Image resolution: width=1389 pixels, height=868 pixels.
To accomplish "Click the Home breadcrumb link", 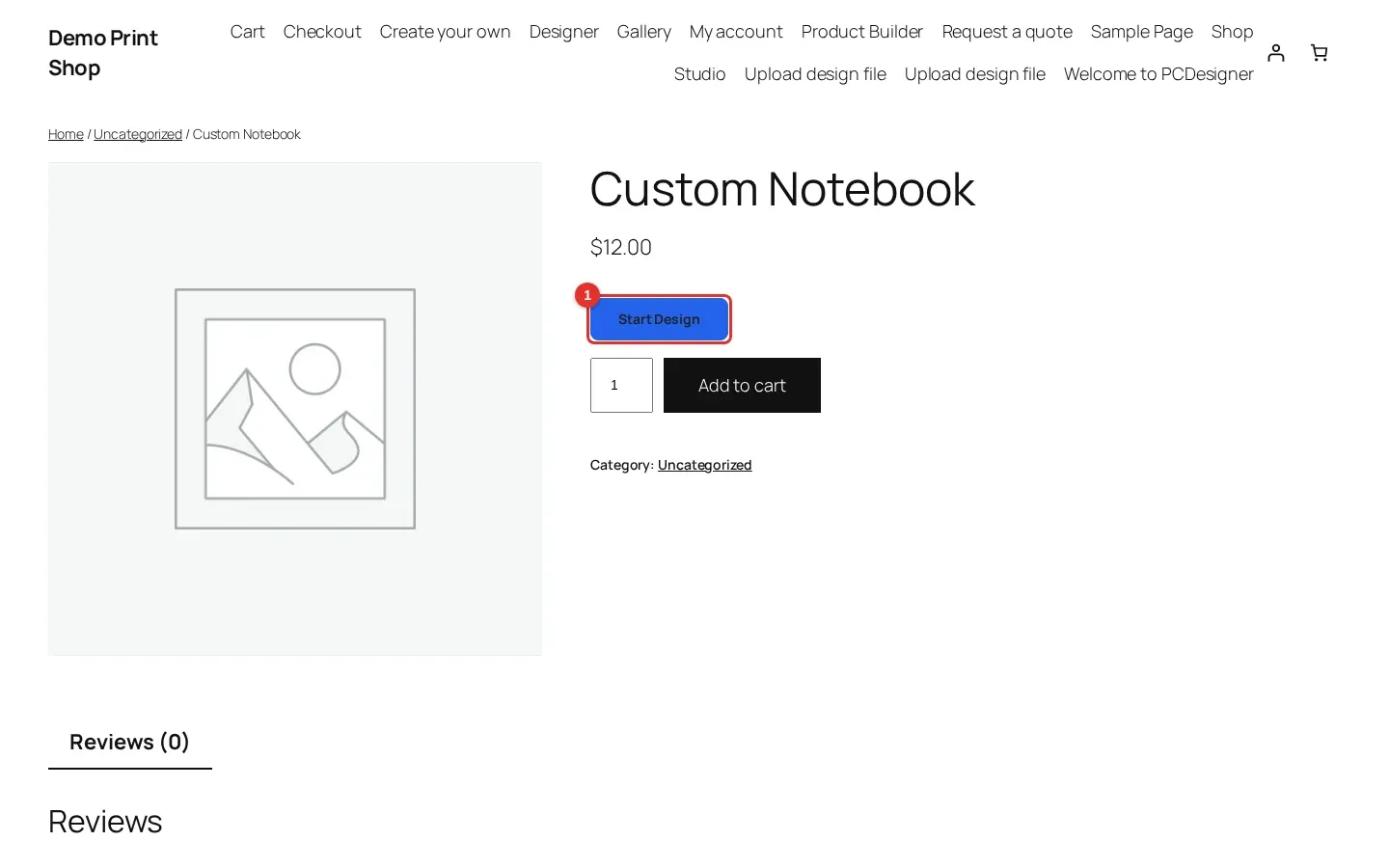I will click(66, 134).
